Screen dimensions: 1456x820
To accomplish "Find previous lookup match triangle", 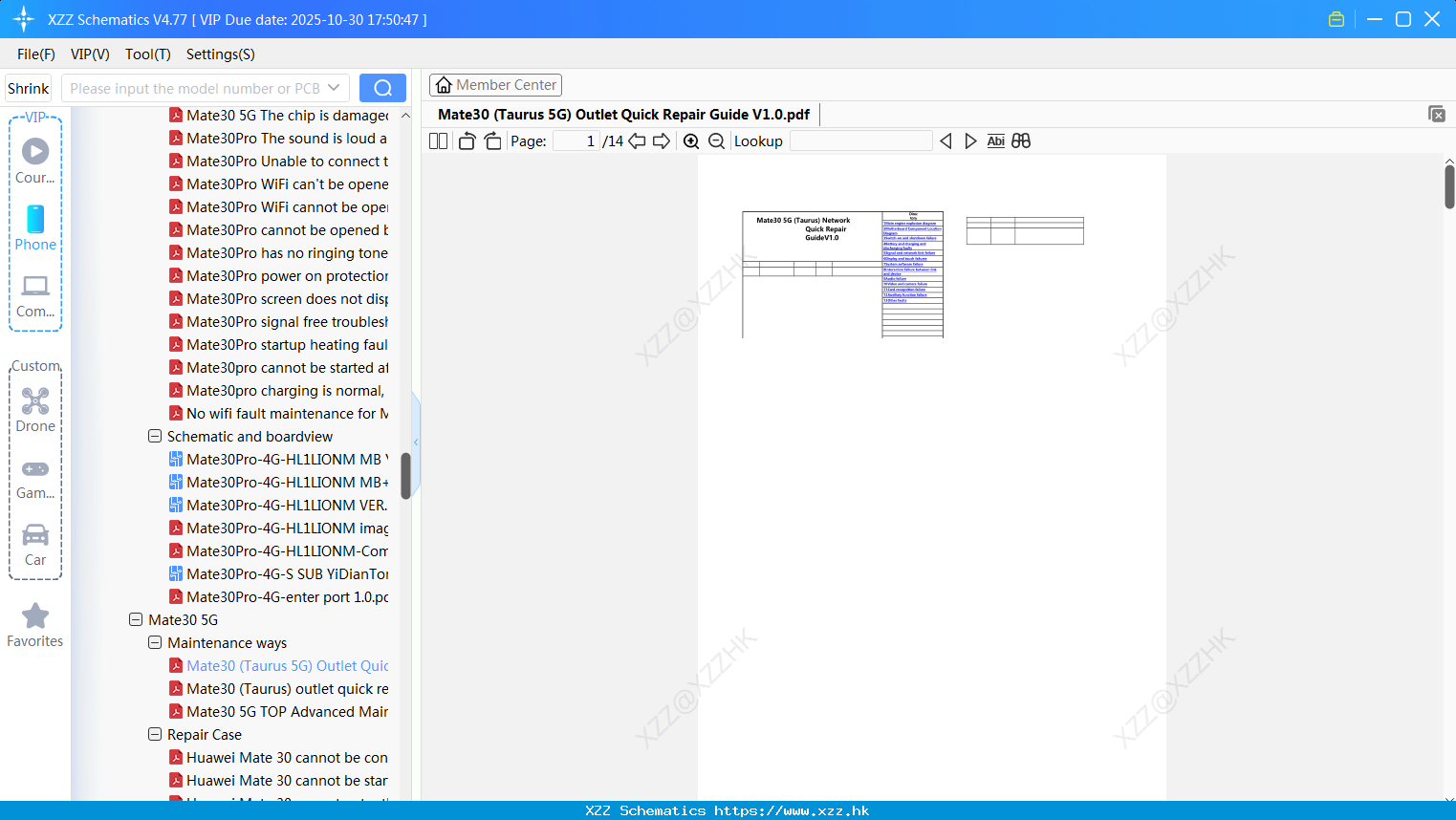I will click(945, 141).
